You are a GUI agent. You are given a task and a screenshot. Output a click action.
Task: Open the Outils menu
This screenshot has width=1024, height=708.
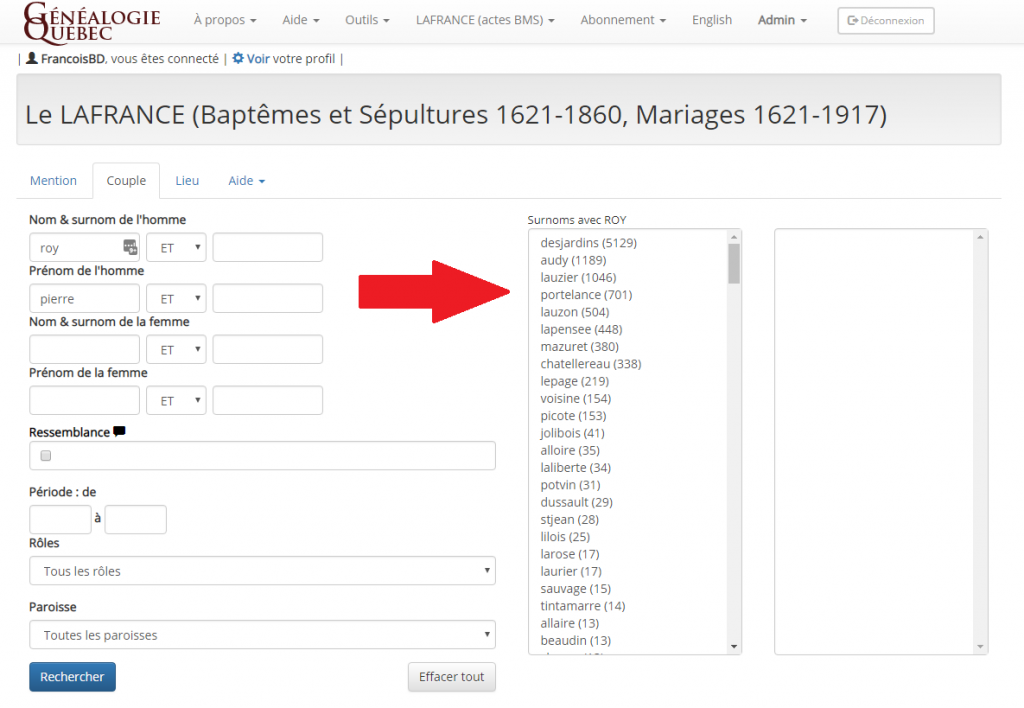[x=367, y=20]
